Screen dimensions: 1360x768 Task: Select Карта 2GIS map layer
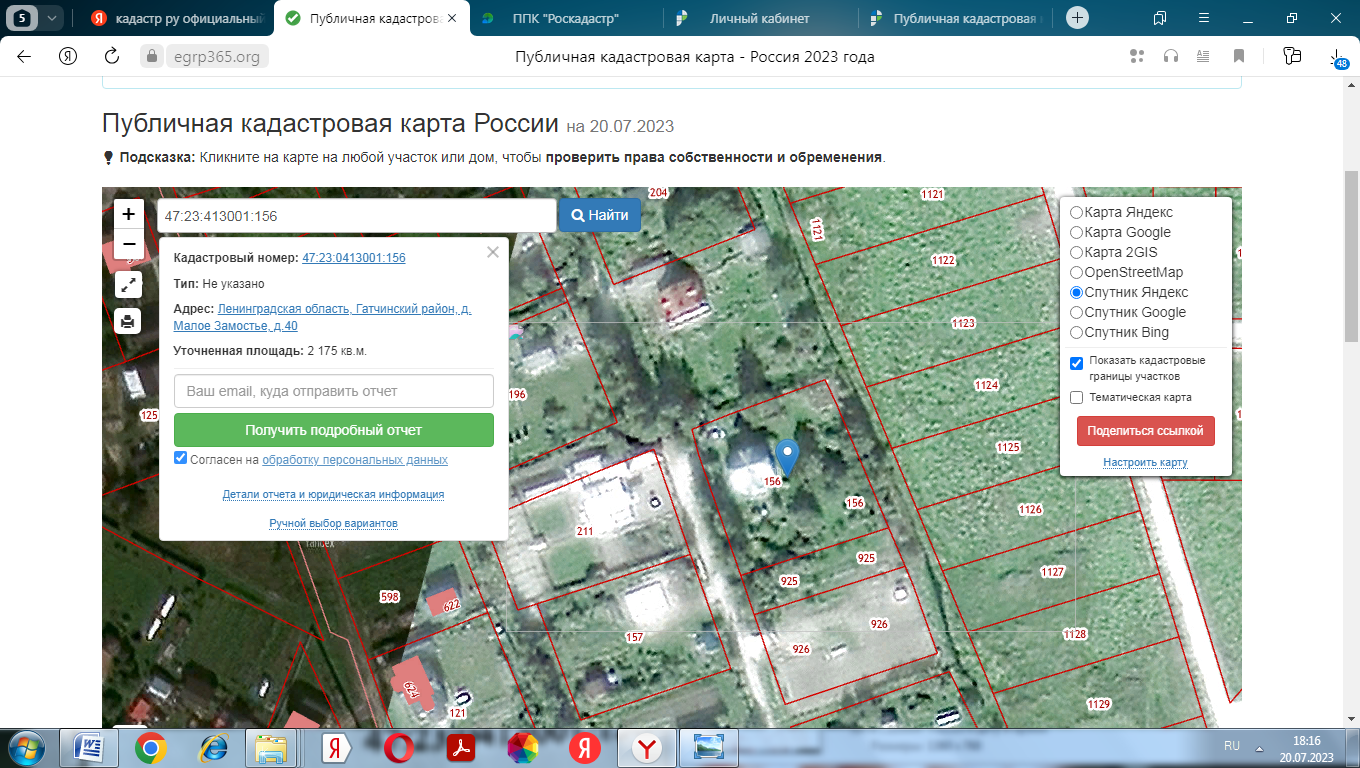[x=1076, y=252]
